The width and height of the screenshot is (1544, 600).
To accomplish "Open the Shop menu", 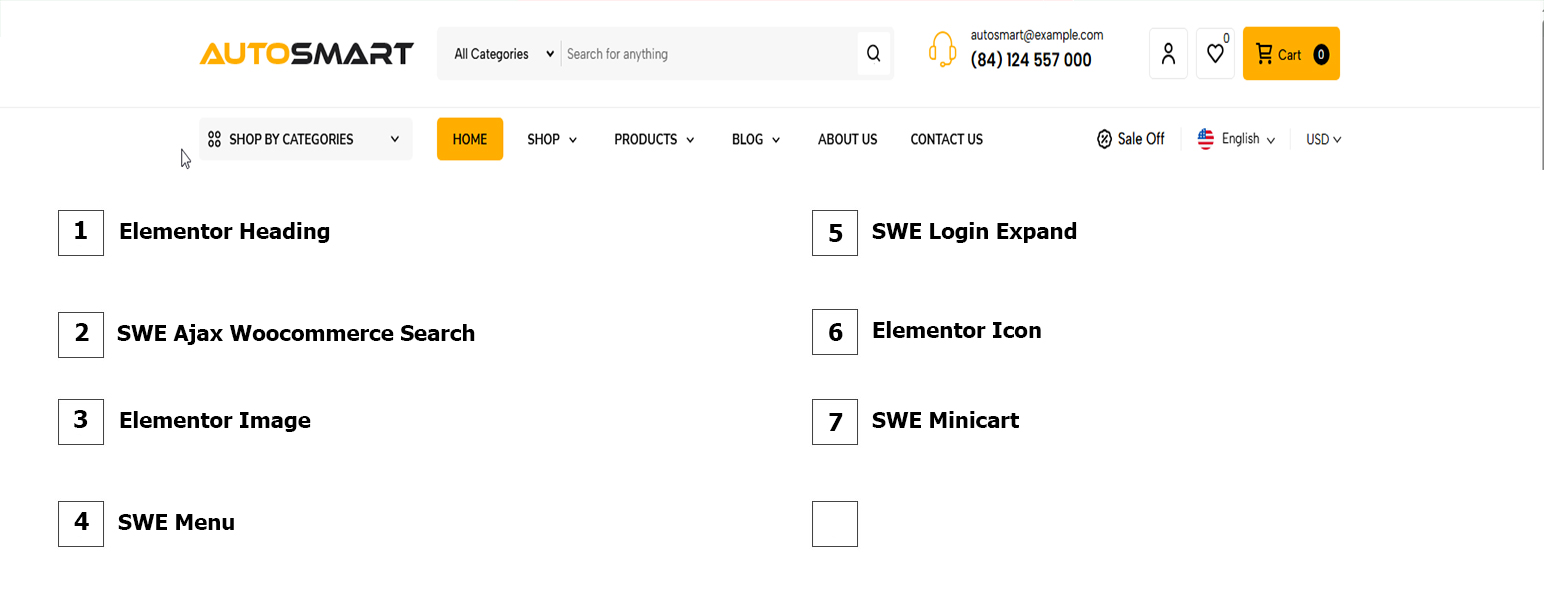I will tap(552, 139).
